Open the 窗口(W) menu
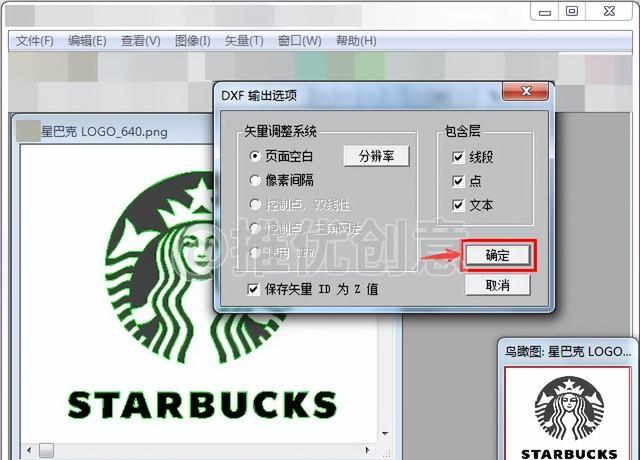The width and height of the screenshot is (640, 460). pyautogui.click(x=299, y=41)
